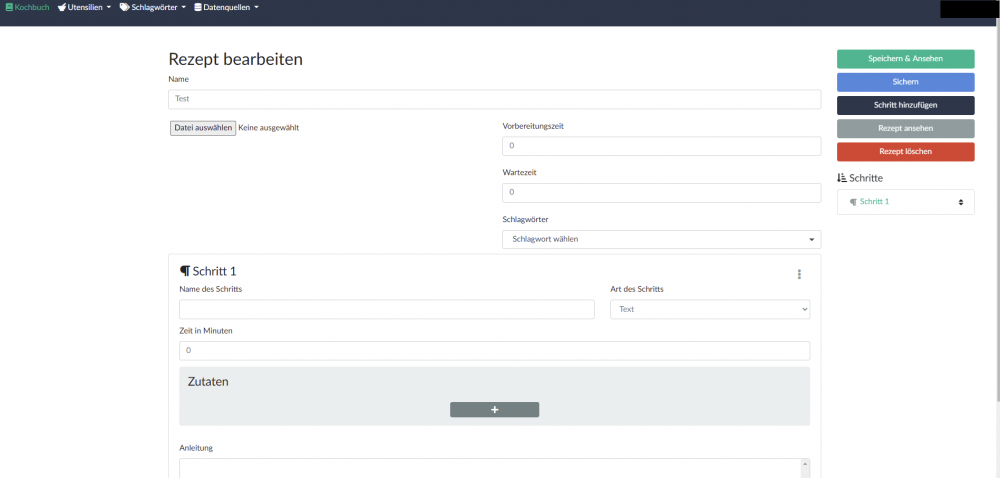Image resolution: width=1000 pixels, height=478 pixels.
Task: Click into Name des Schritts field
Action: click(386, 310)
